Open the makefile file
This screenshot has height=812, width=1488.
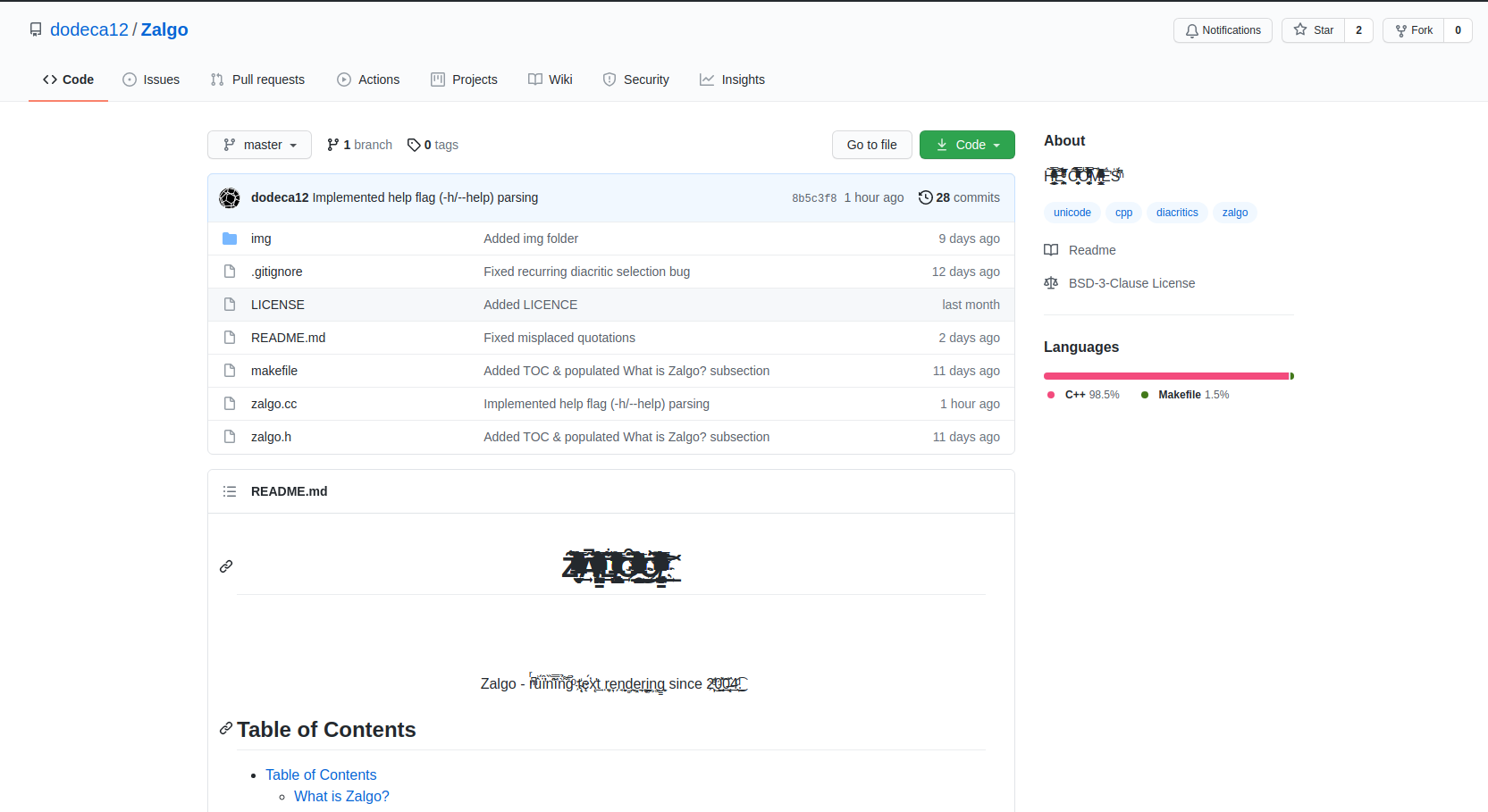click(x=274, y=371)
